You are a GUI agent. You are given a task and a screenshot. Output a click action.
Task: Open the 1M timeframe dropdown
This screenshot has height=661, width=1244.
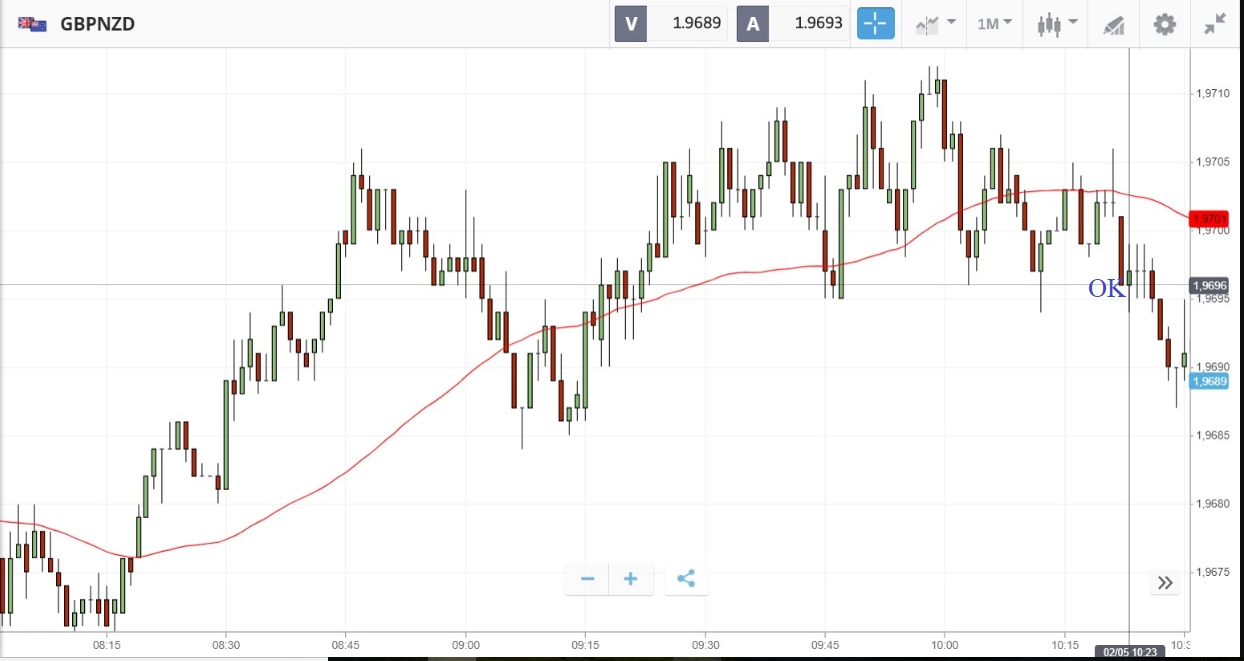click(993, 24)
